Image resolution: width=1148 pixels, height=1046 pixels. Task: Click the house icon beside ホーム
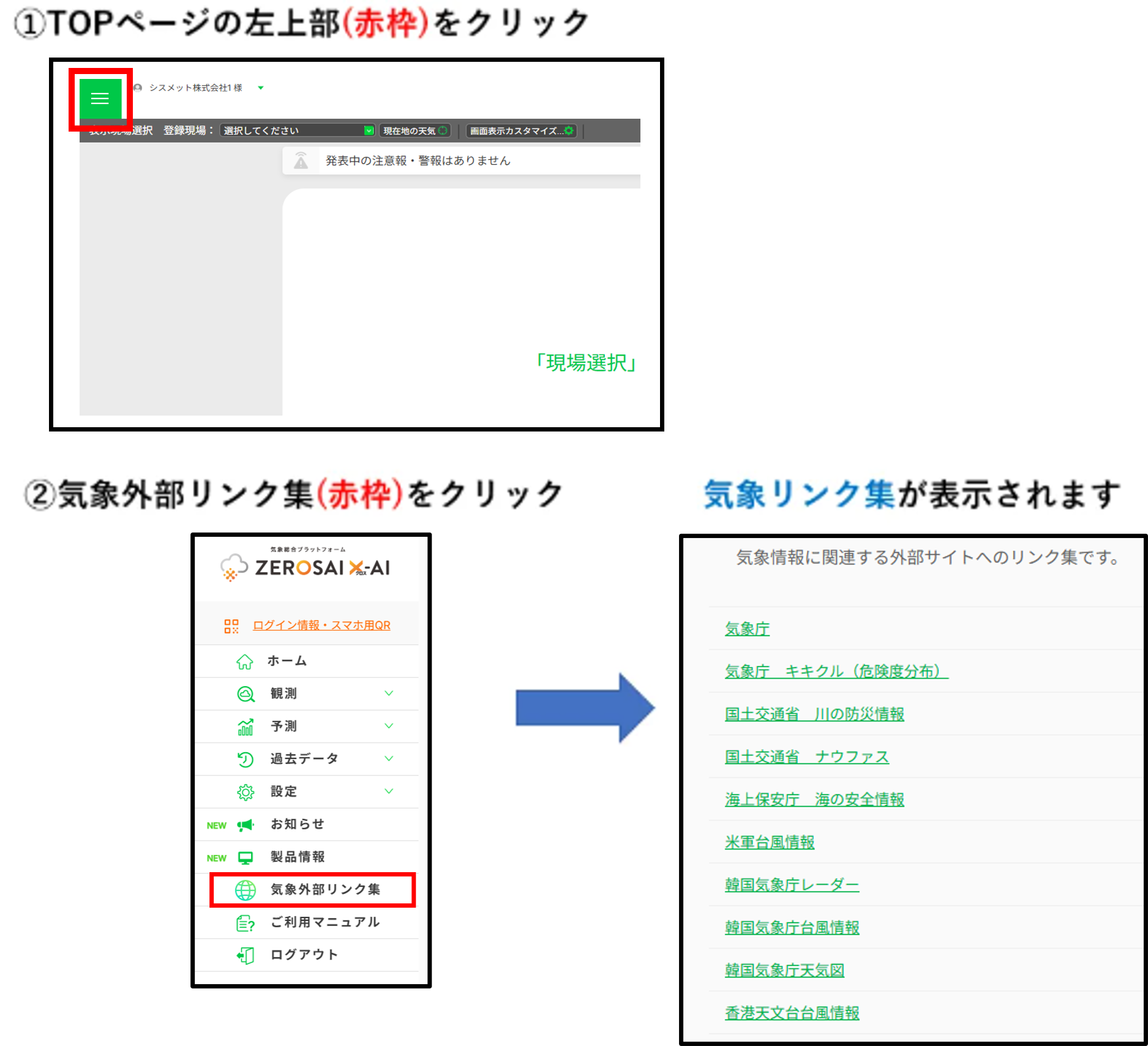coord(245,662)
